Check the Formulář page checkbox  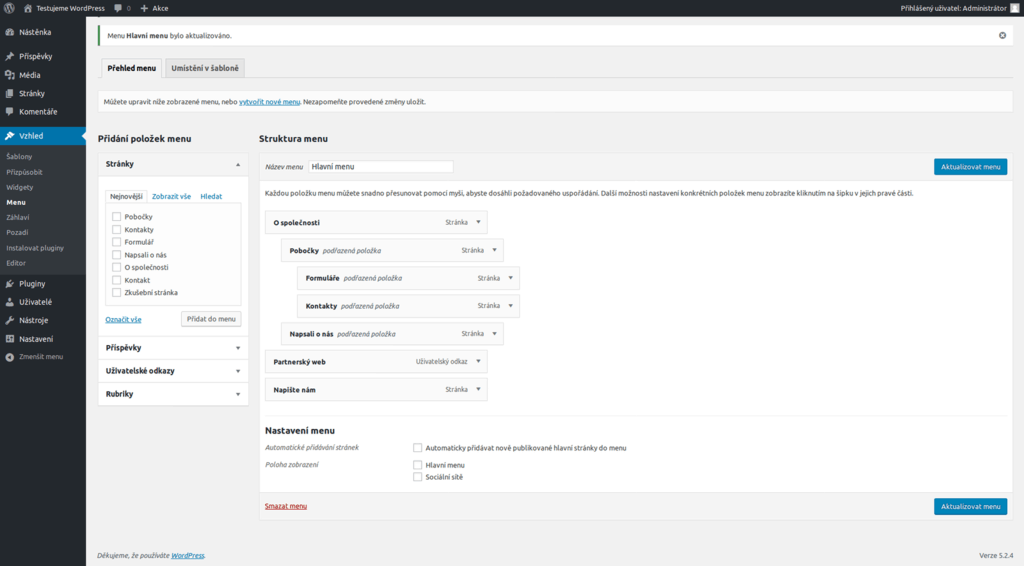tap(116, 242)
